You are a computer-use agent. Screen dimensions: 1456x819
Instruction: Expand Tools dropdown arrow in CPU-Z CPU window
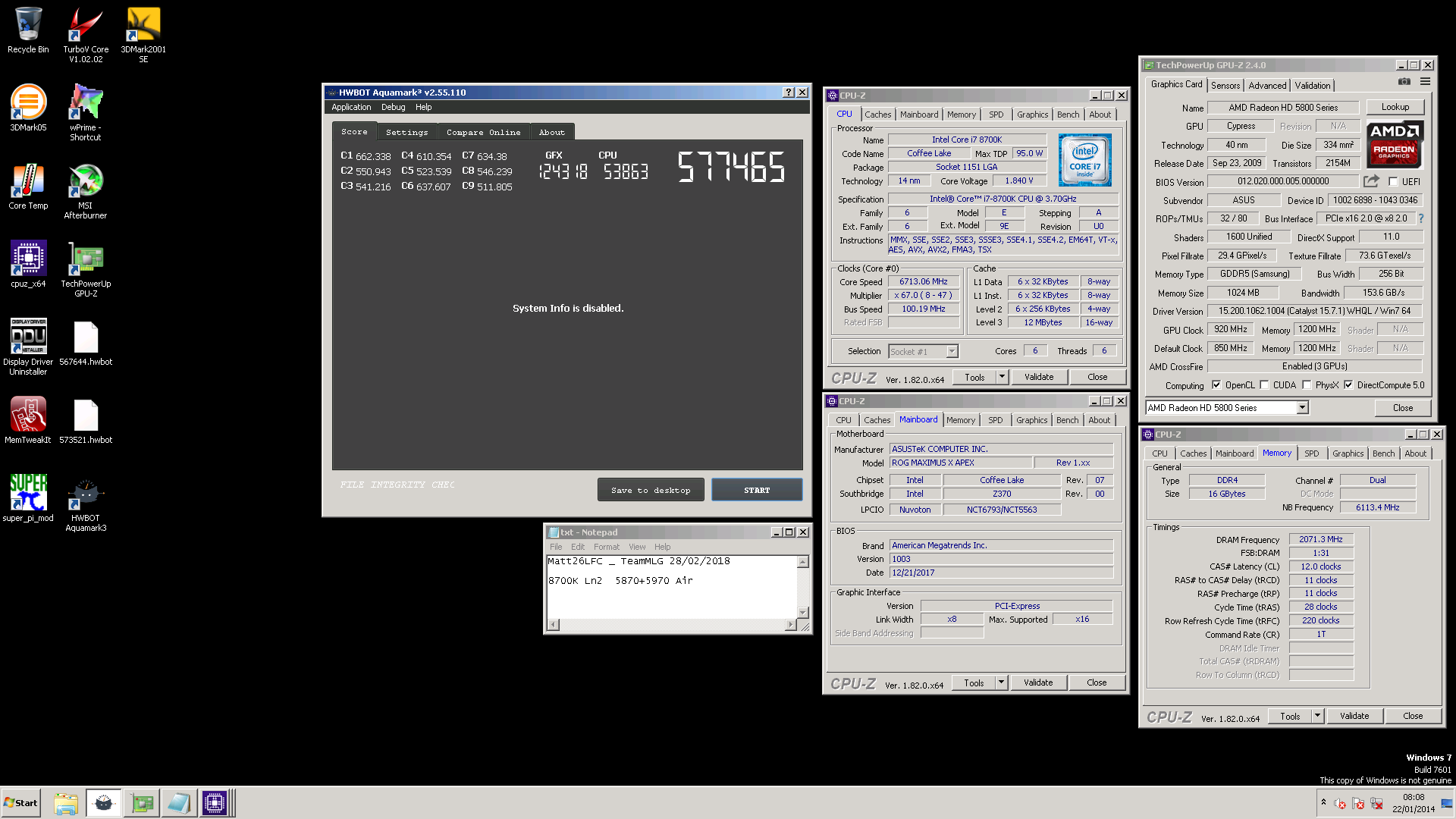point(1002,377)
